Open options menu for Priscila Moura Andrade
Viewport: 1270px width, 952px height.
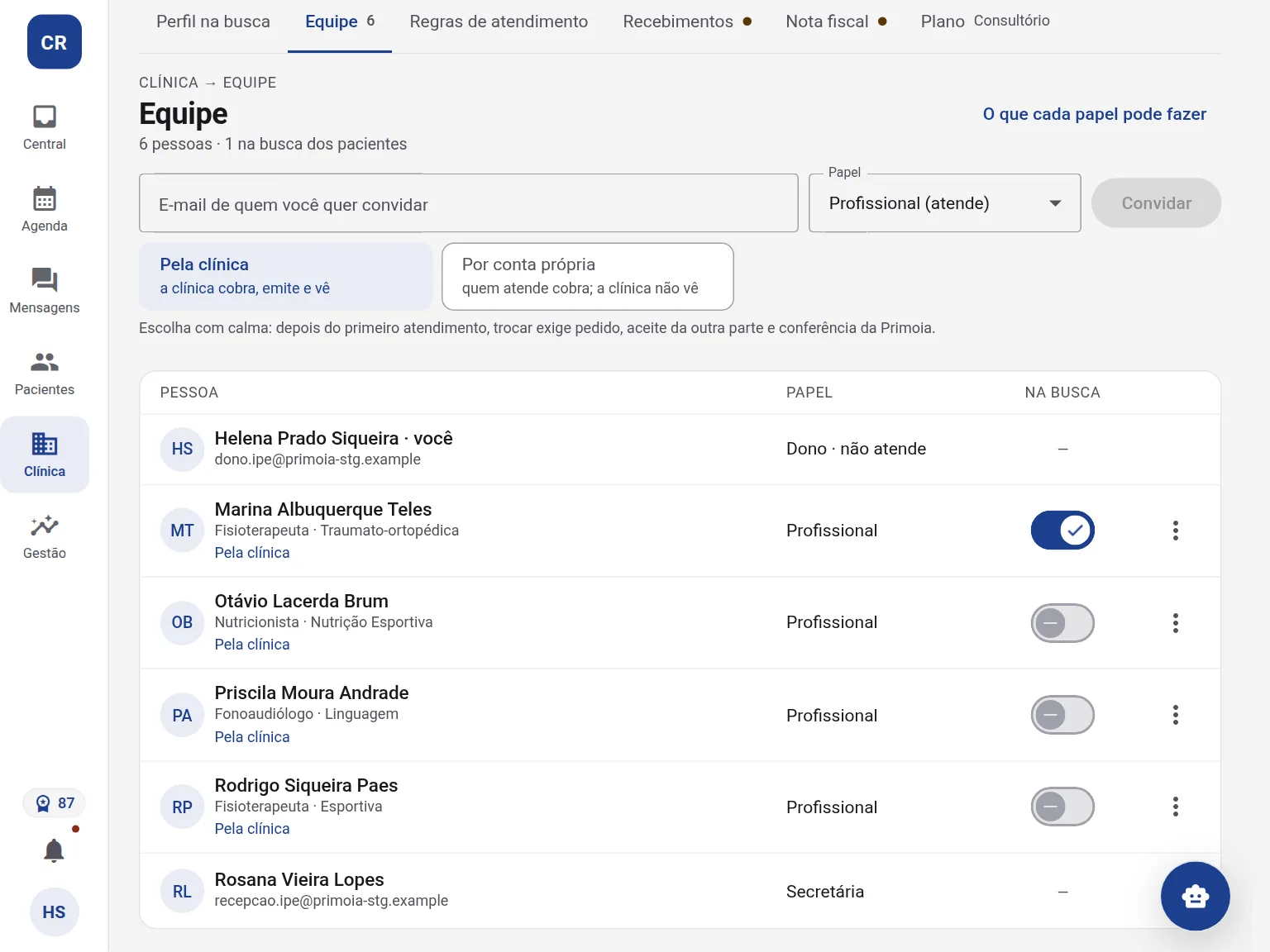click(1175, 715)
